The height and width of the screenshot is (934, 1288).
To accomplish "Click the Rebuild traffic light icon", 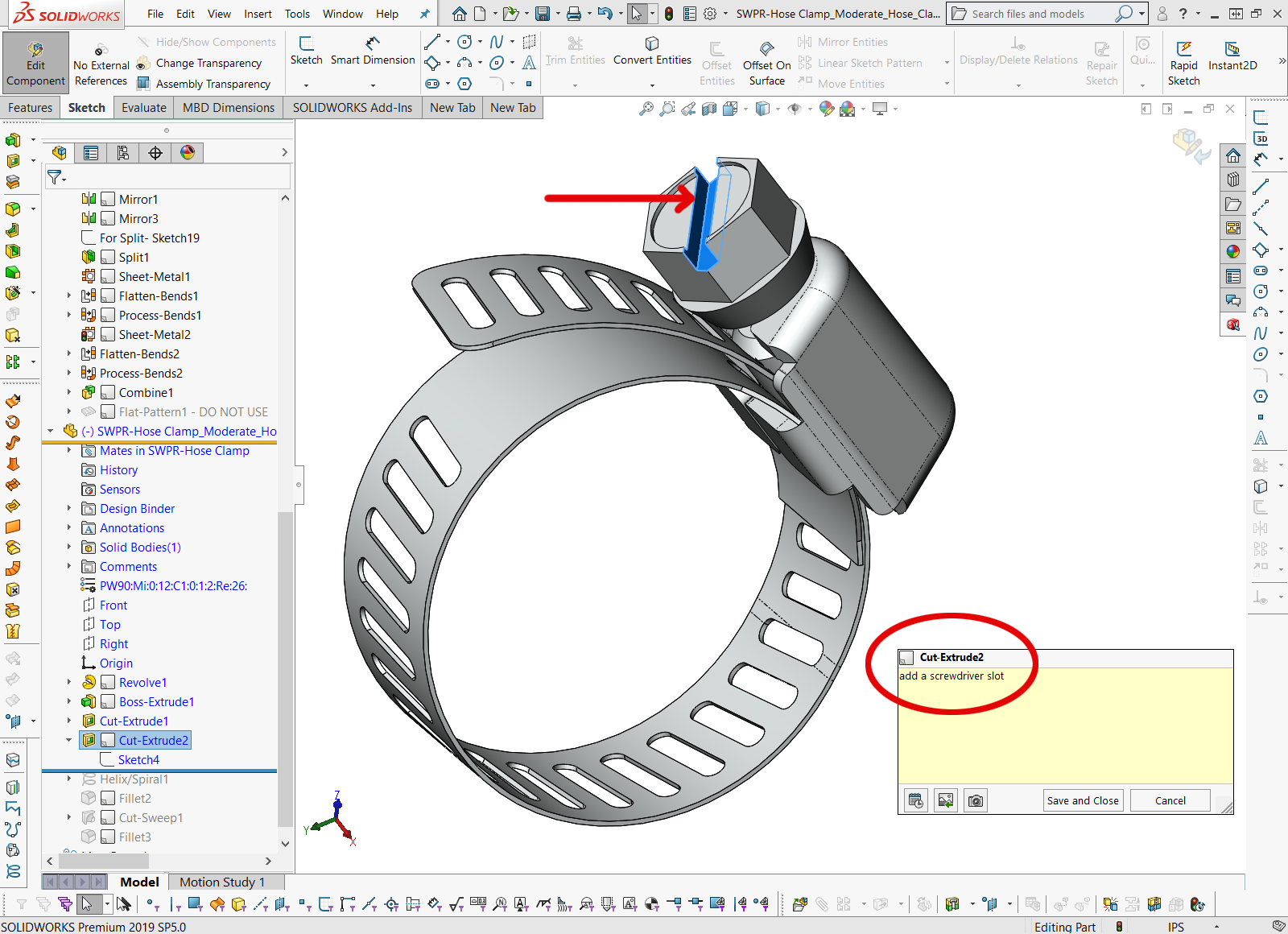I will 668,14.
